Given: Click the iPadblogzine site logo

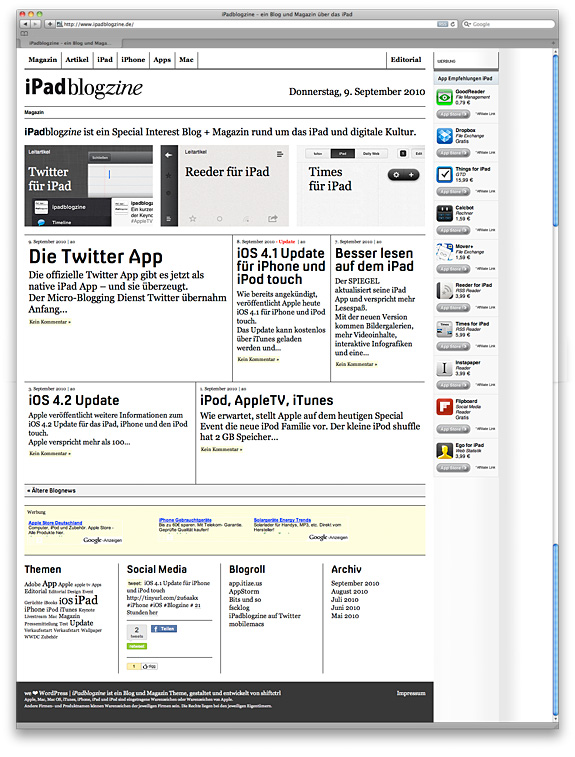Looking at the screenshot, I should pos(84,88).
